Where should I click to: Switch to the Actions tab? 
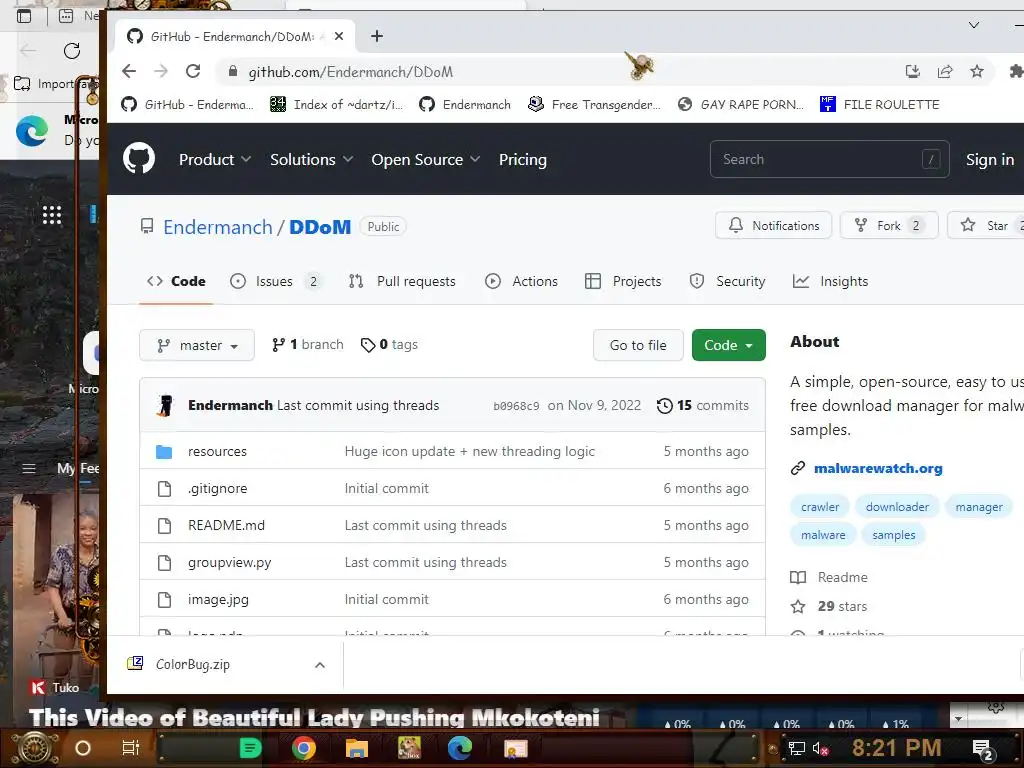[x=521, y=281]
